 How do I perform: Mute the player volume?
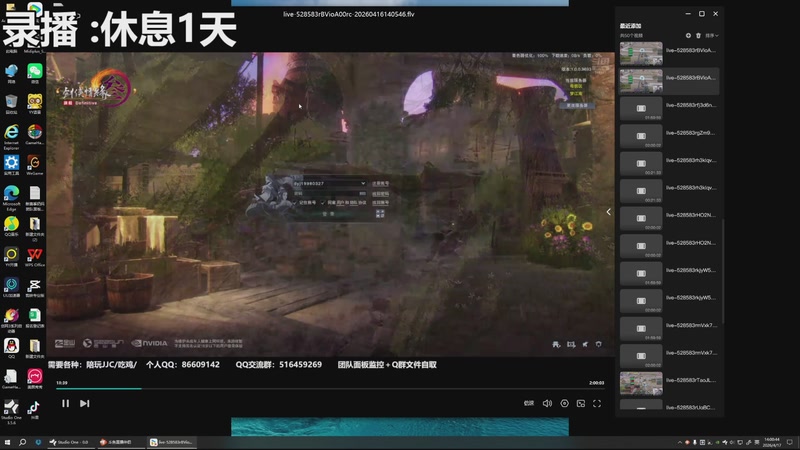coord(547,404)
